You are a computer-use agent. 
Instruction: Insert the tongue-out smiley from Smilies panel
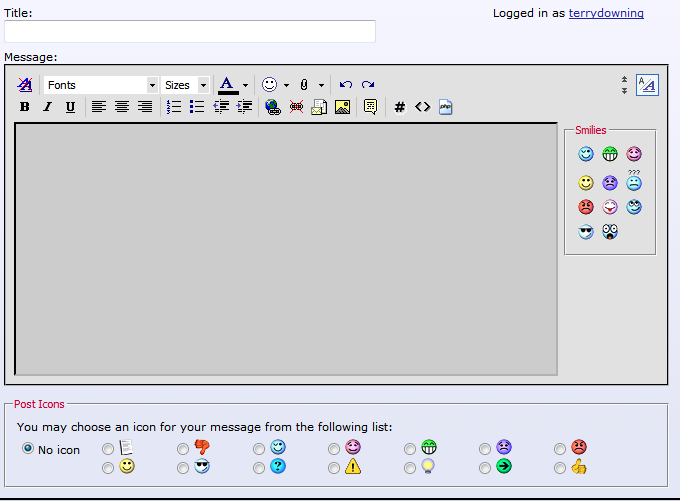tap(610, 207)
